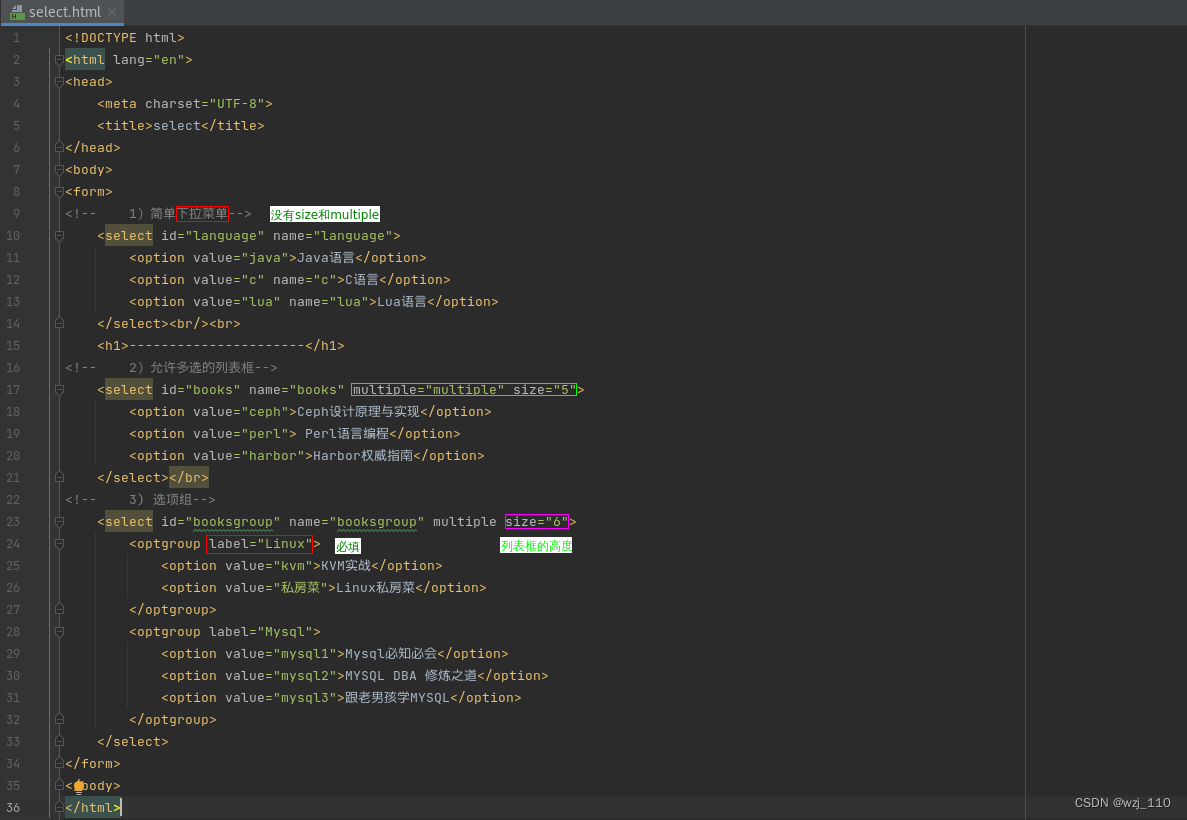1187x820 pixels.
Task: Click line number 22 in the gutter
Action: click(x=13, y=500)
